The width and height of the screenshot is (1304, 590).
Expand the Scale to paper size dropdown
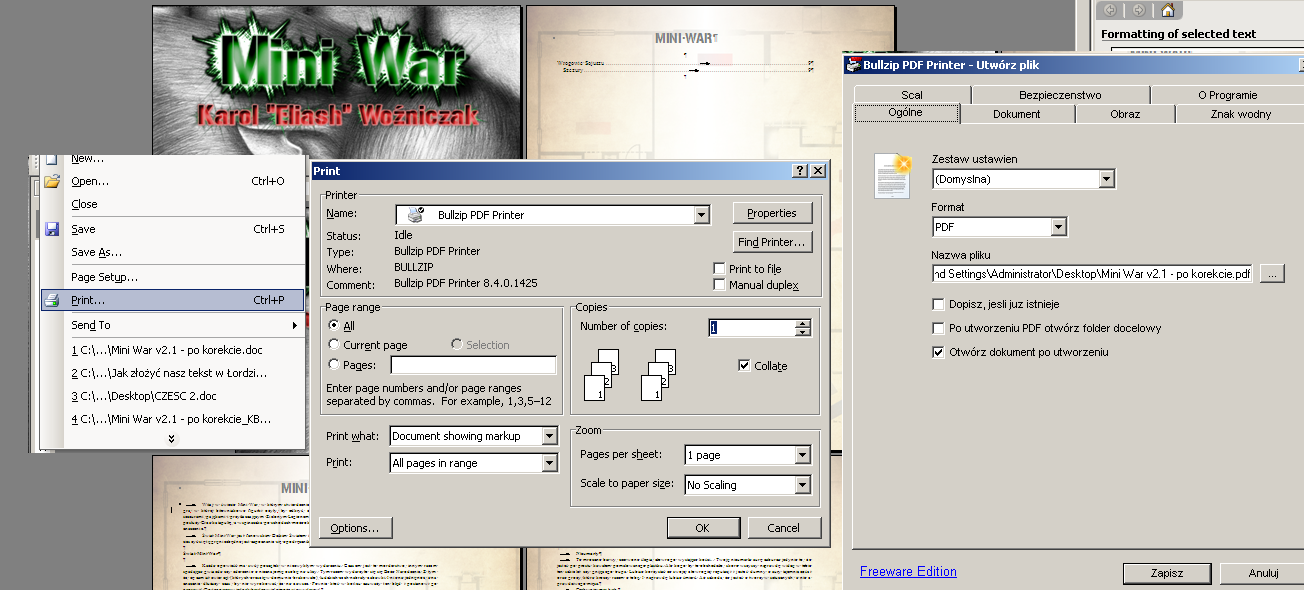pyautogui.click(x=802, y=485)
